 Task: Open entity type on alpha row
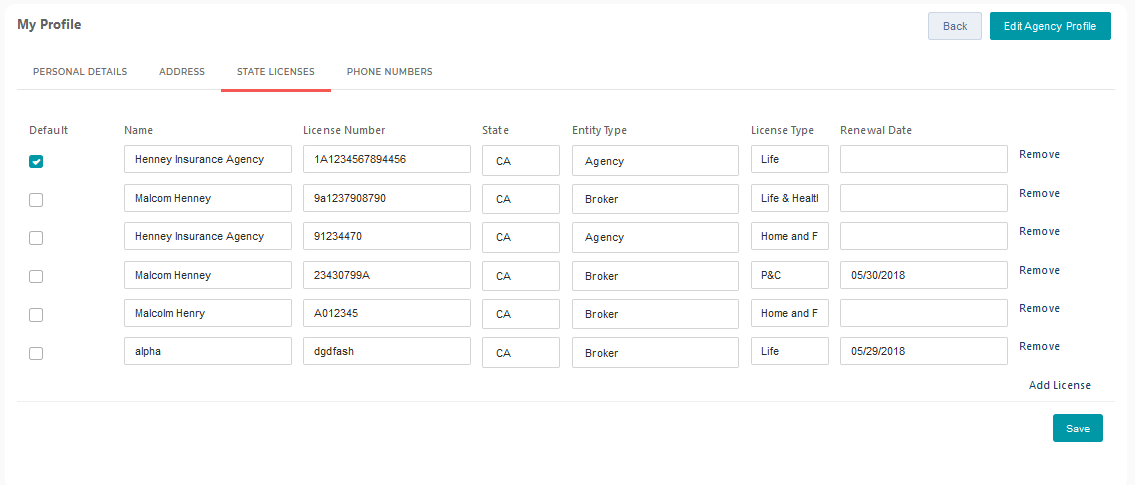coord(656,353)
